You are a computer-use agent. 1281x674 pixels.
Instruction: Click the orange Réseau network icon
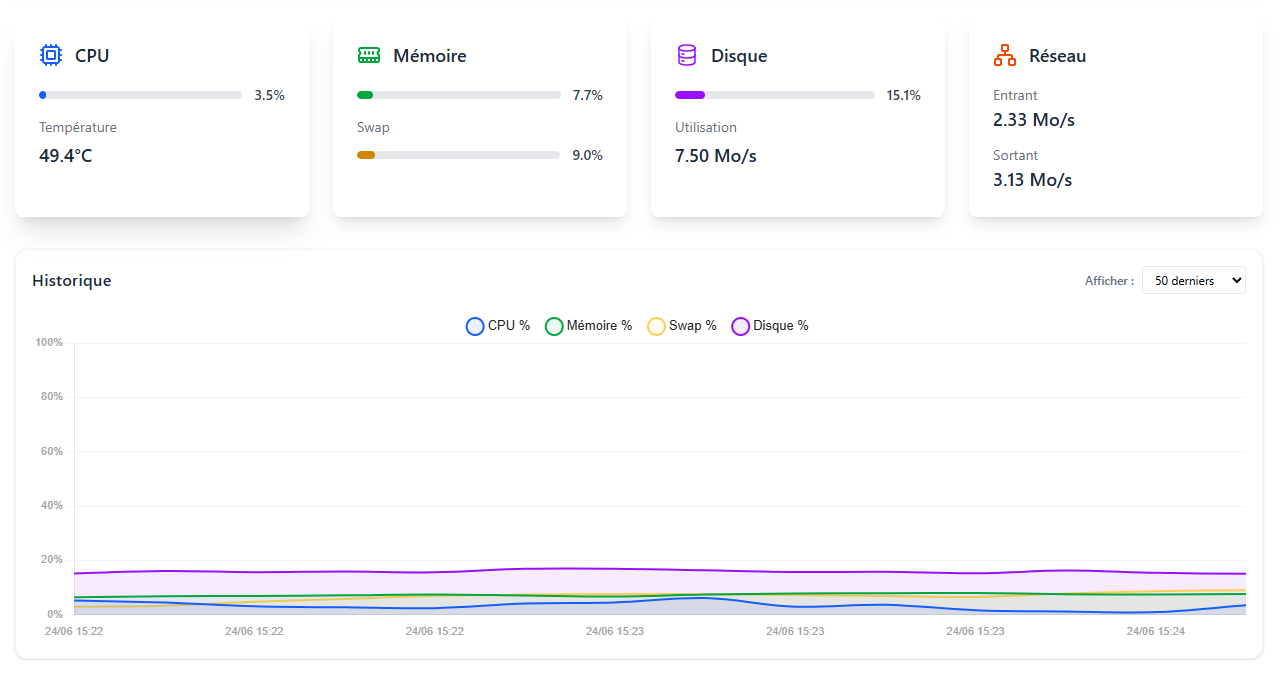1005,55
